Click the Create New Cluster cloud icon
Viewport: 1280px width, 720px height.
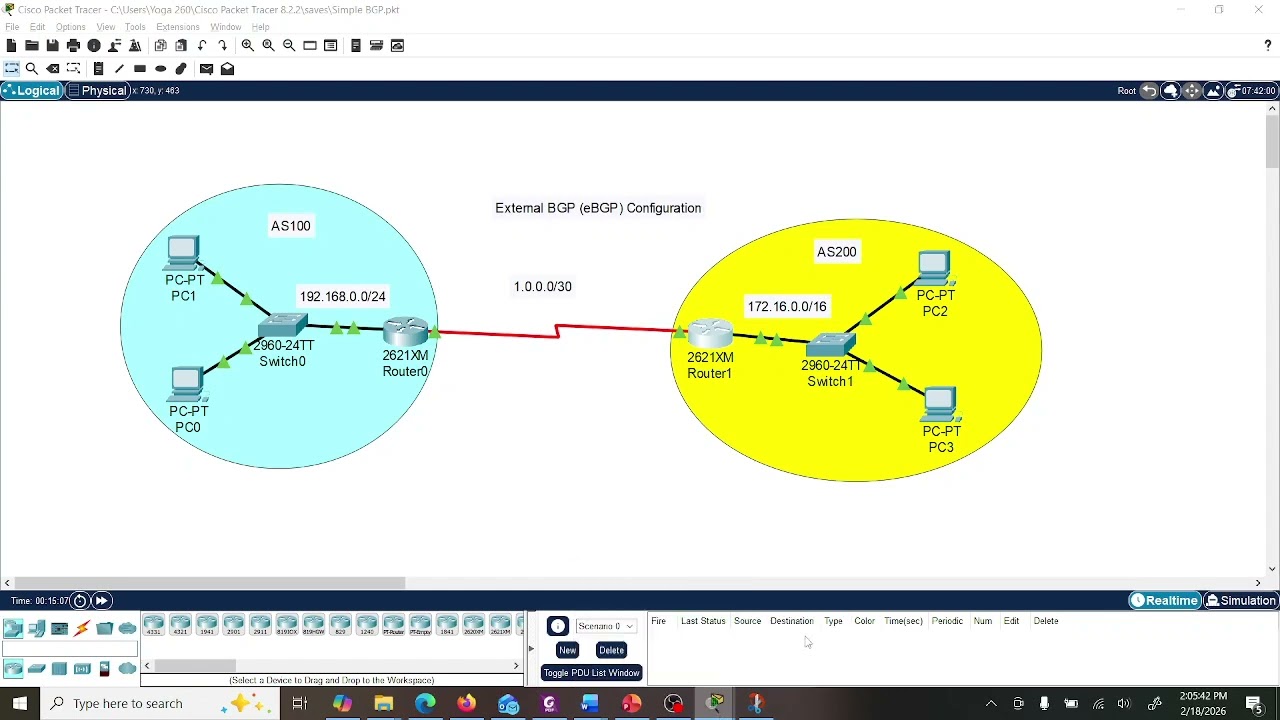click(1170, 91)
